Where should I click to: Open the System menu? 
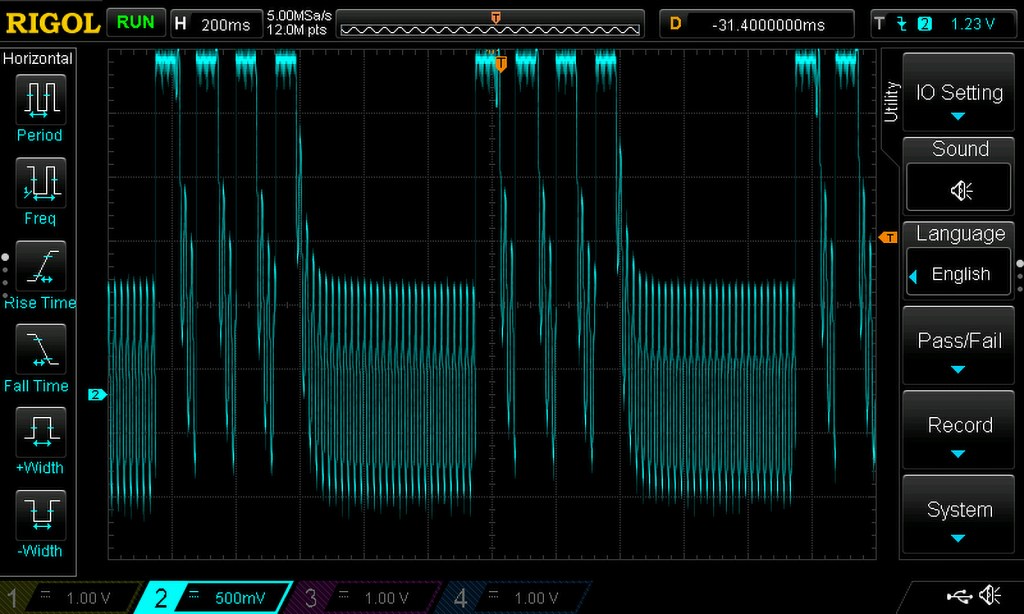[x=958, y=512]
